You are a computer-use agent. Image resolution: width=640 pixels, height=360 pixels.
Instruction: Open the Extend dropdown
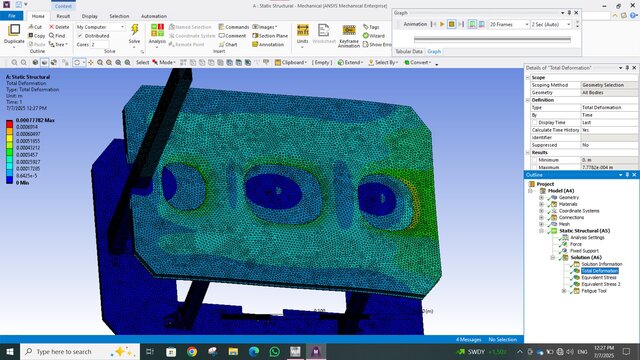click(x=350, y=62)
